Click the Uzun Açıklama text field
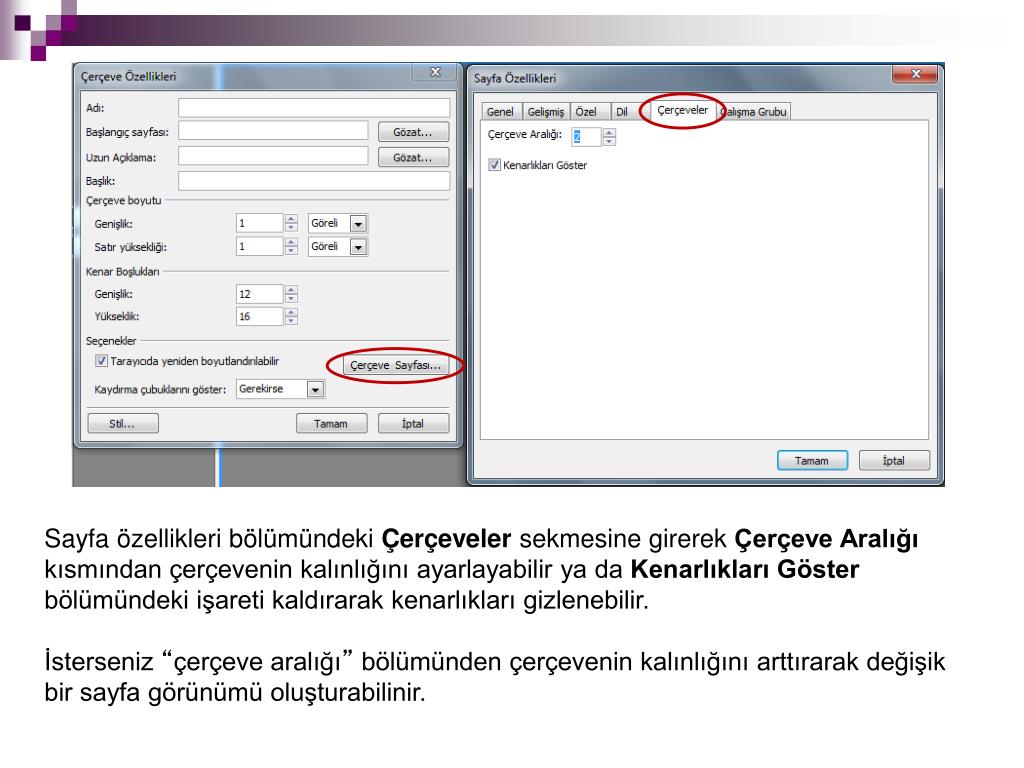The height and width of the screenshot is (768, 1024). [273, 157]
